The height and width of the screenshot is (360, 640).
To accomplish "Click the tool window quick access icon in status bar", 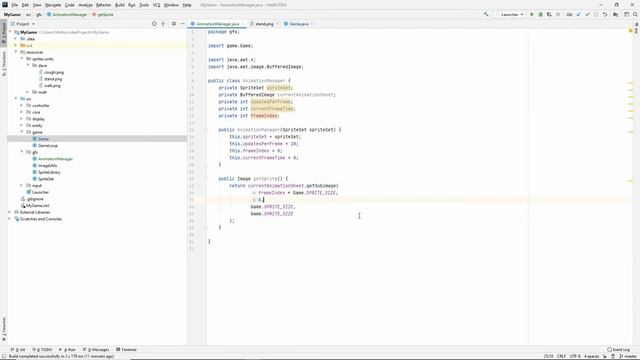I will click(4, 356).
